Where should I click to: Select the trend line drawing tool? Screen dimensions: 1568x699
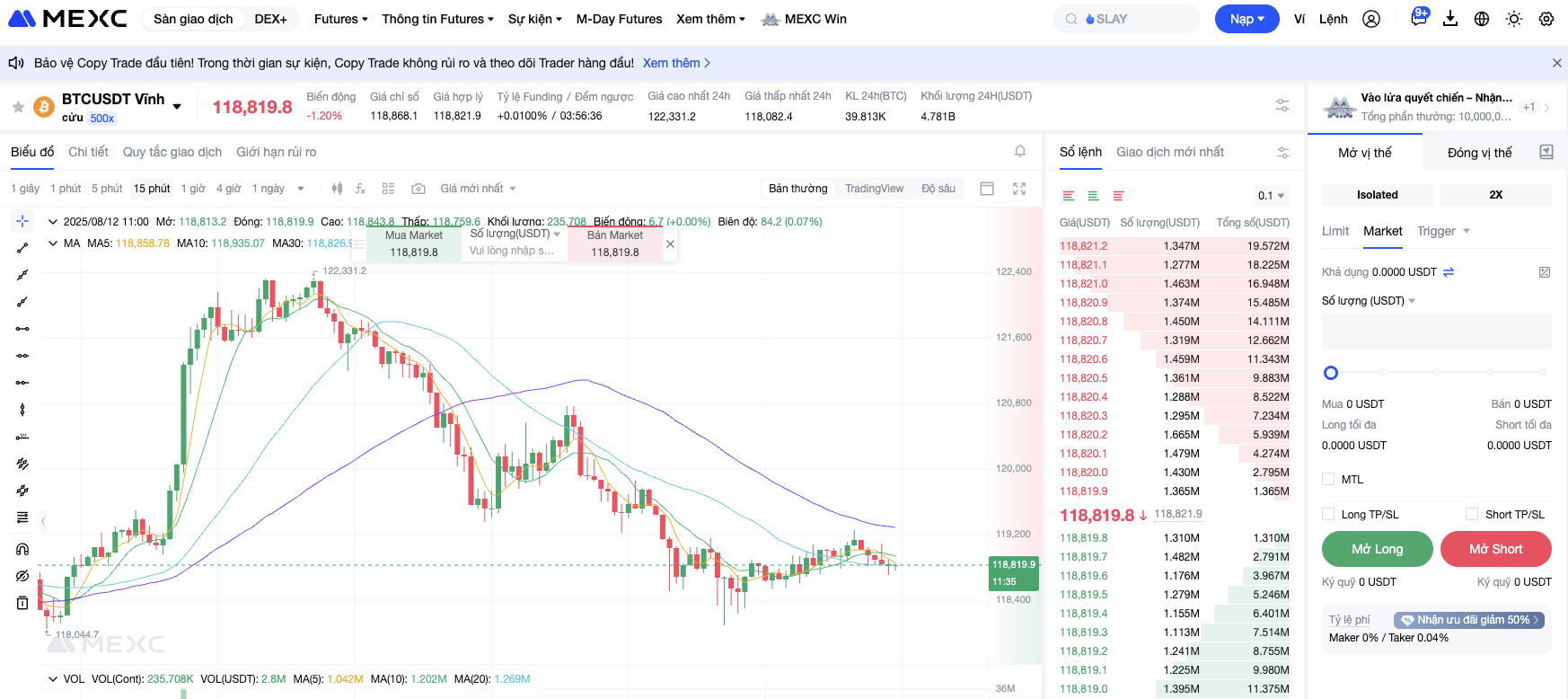pyautogui.click(x=22, y=248)
